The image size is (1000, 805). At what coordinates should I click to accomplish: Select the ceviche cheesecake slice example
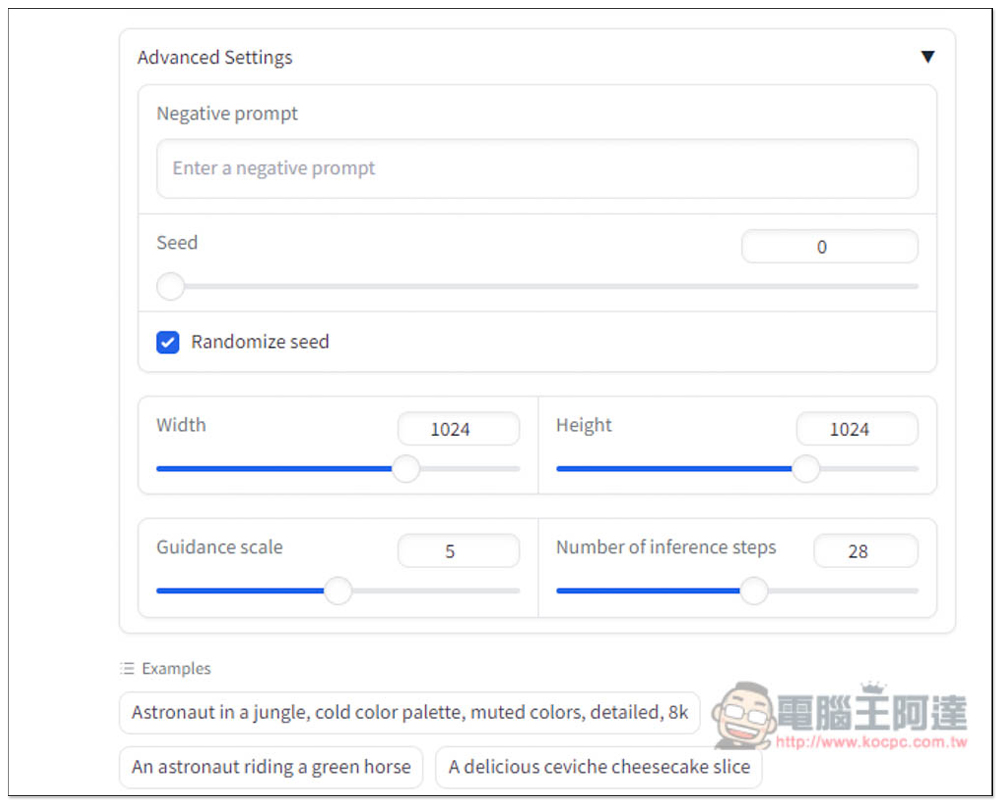click(x=599, y=767)
